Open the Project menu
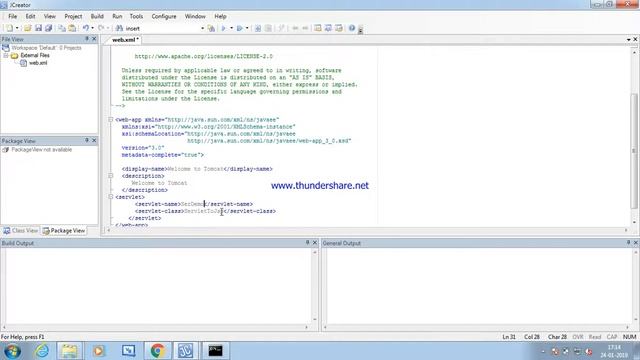Image resolution: width=640 pixels, height=360 pixels. click(x=73, y=16)
